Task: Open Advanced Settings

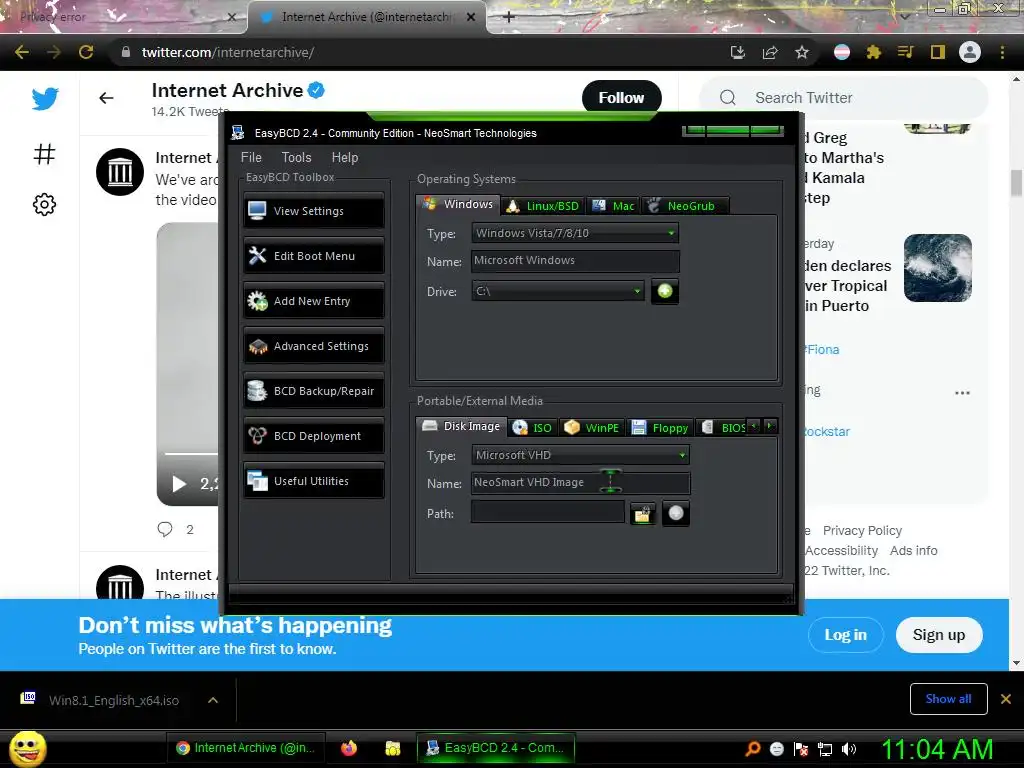Action: (x=313, y=346)
